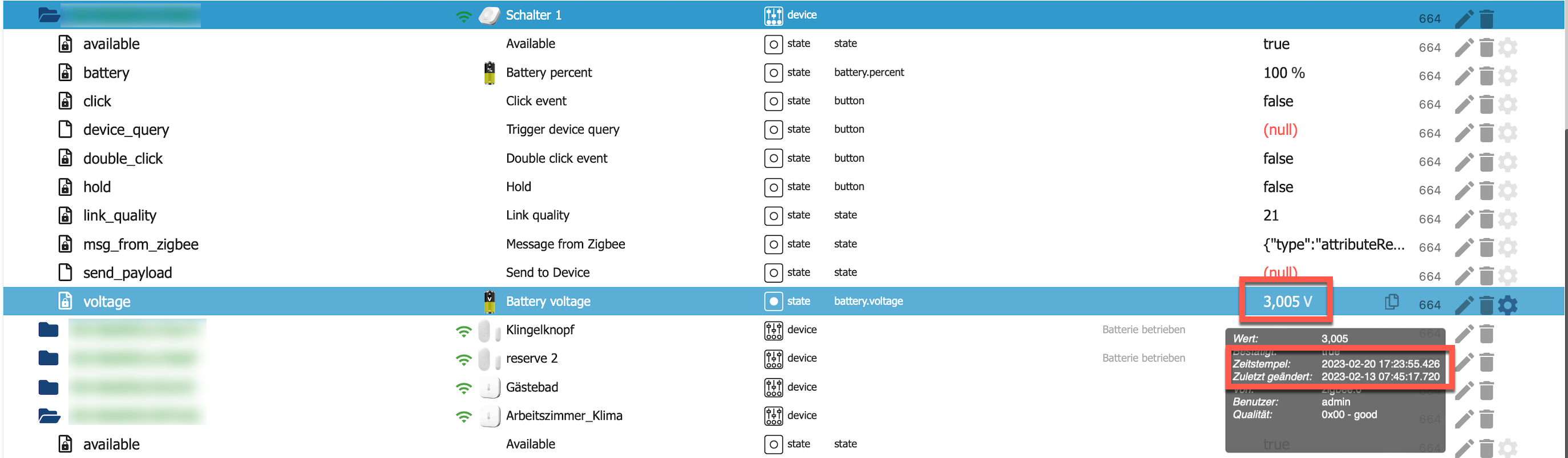Click the Gästebad device name
This screenshot has height=458, width=1568.
(x=531, y=387)
